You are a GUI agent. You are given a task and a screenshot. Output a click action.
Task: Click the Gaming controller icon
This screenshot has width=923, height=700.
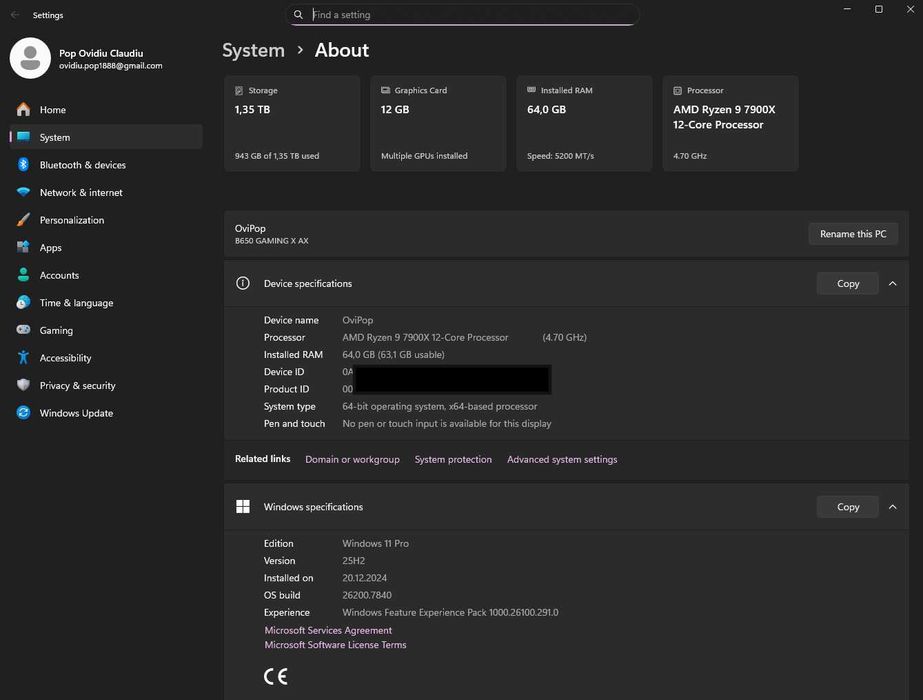(x=24, y=330)
